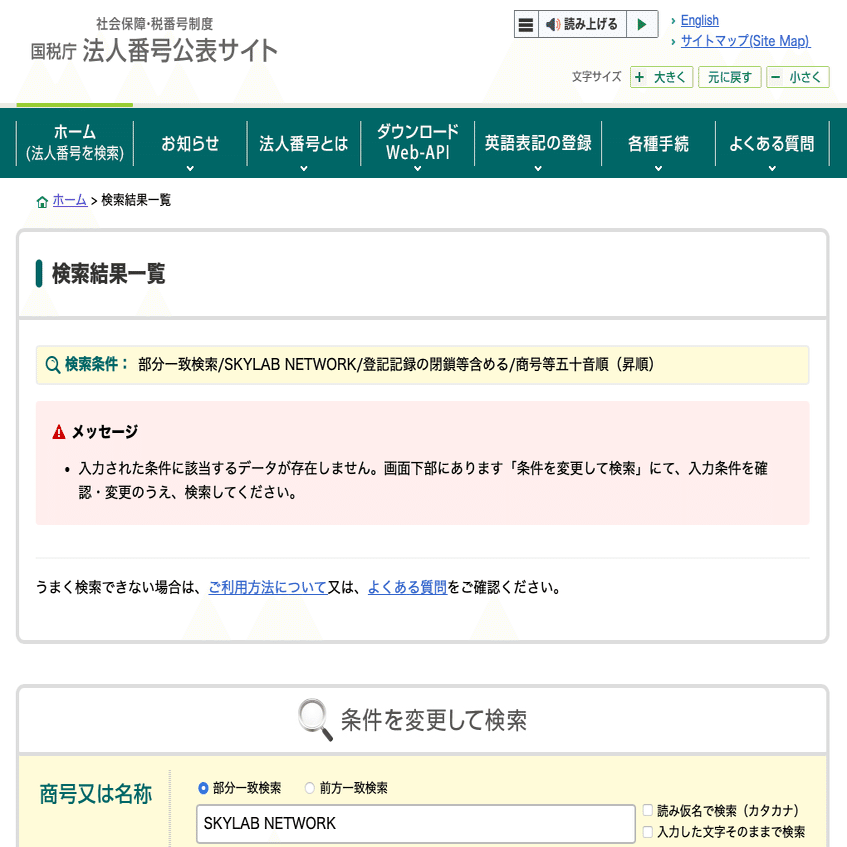Screen dimensions: 847x847
Task: Increase font size with 大きく button
Action: coord(661,77)
